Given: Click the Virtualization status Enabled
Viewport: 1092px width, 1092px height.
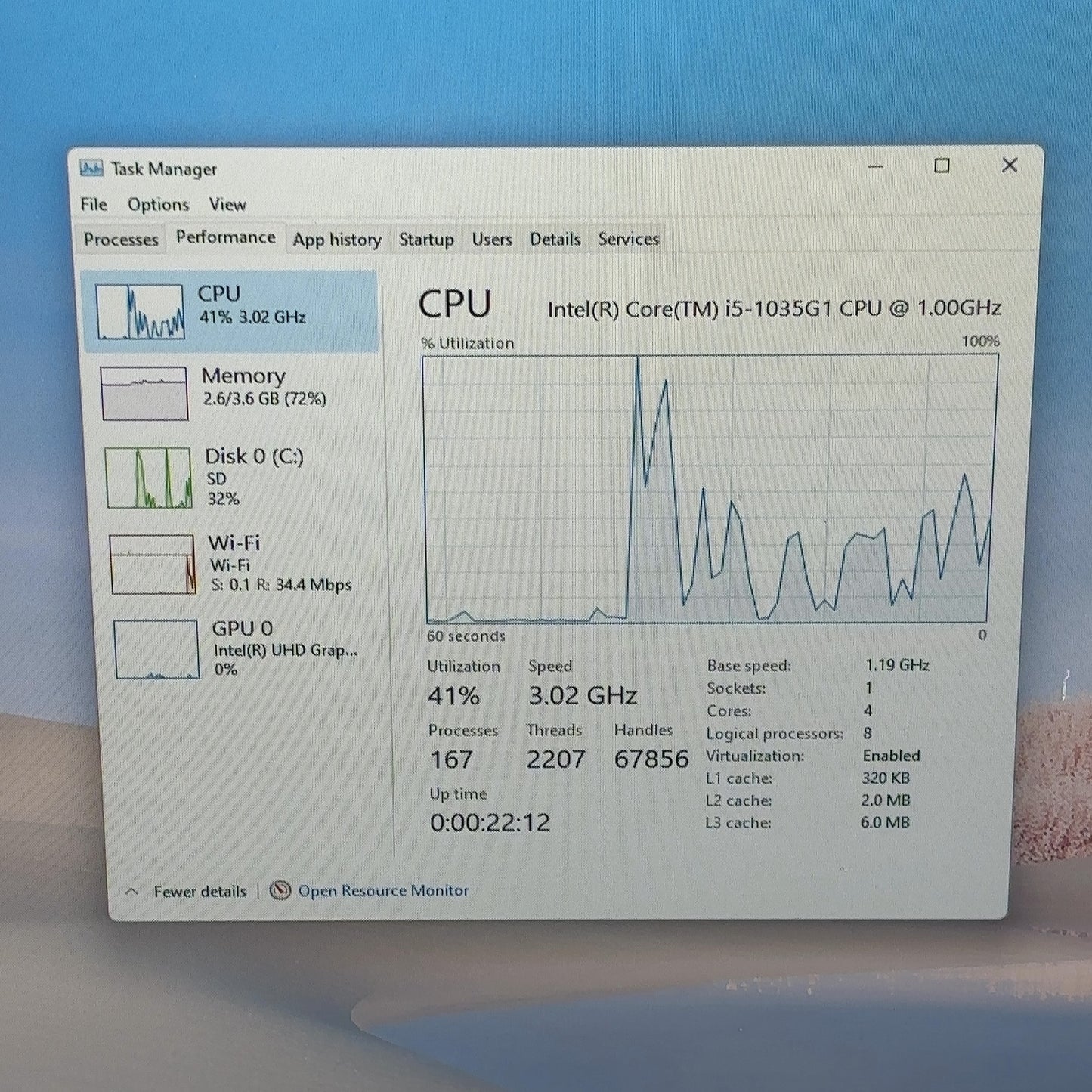Looking at the screenshot, I should point(892,756).
